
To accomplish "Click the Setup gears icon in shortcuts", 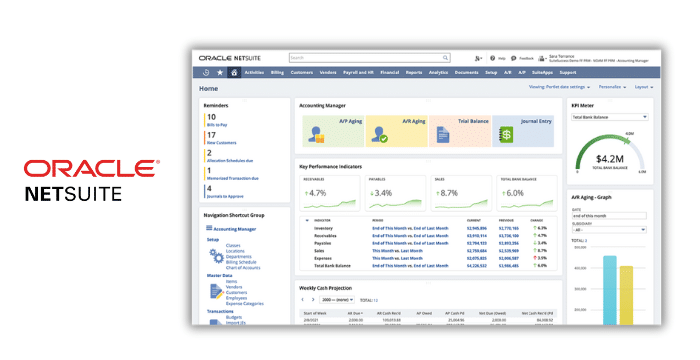I will pos(217,256).
